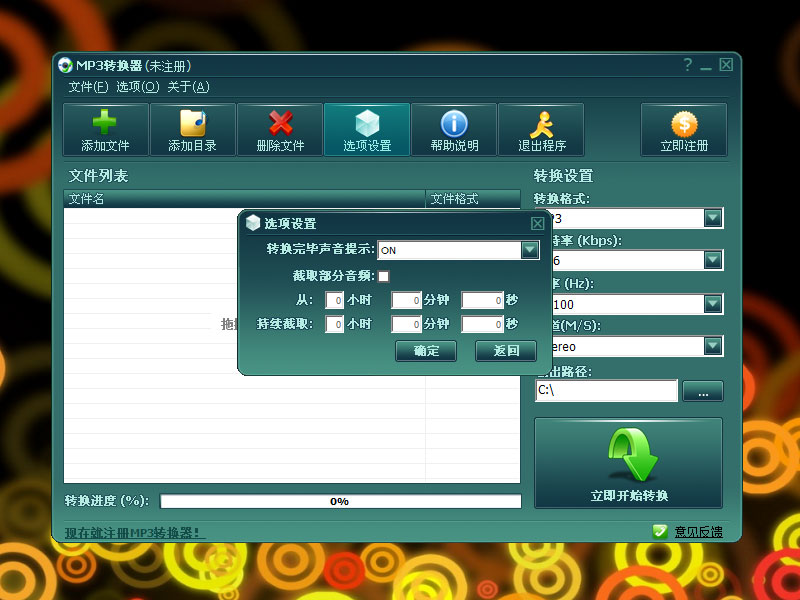Image resolution: width=800 pixels, height=600 pixels.
Task: Click the question mark help icon in title bar
Action: (688, 65)
